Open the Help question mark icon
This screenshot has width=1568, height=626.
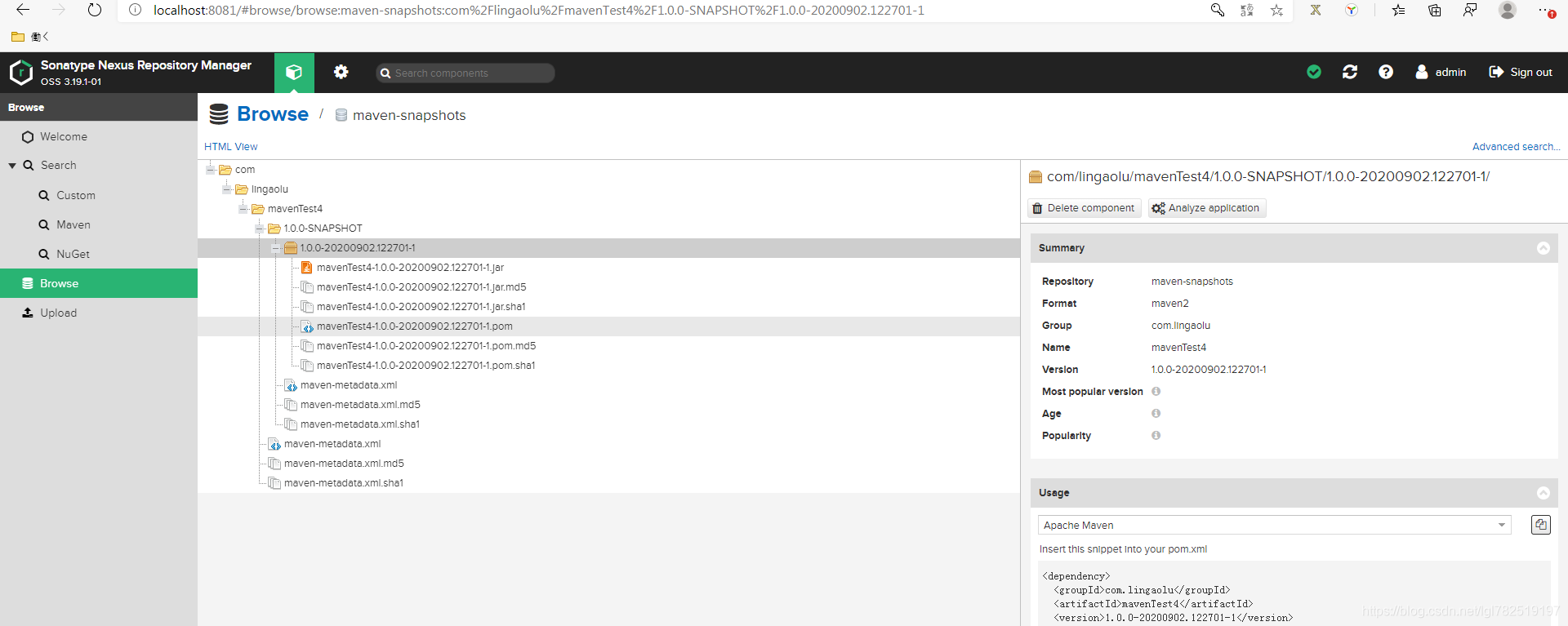coord(1386,72)
